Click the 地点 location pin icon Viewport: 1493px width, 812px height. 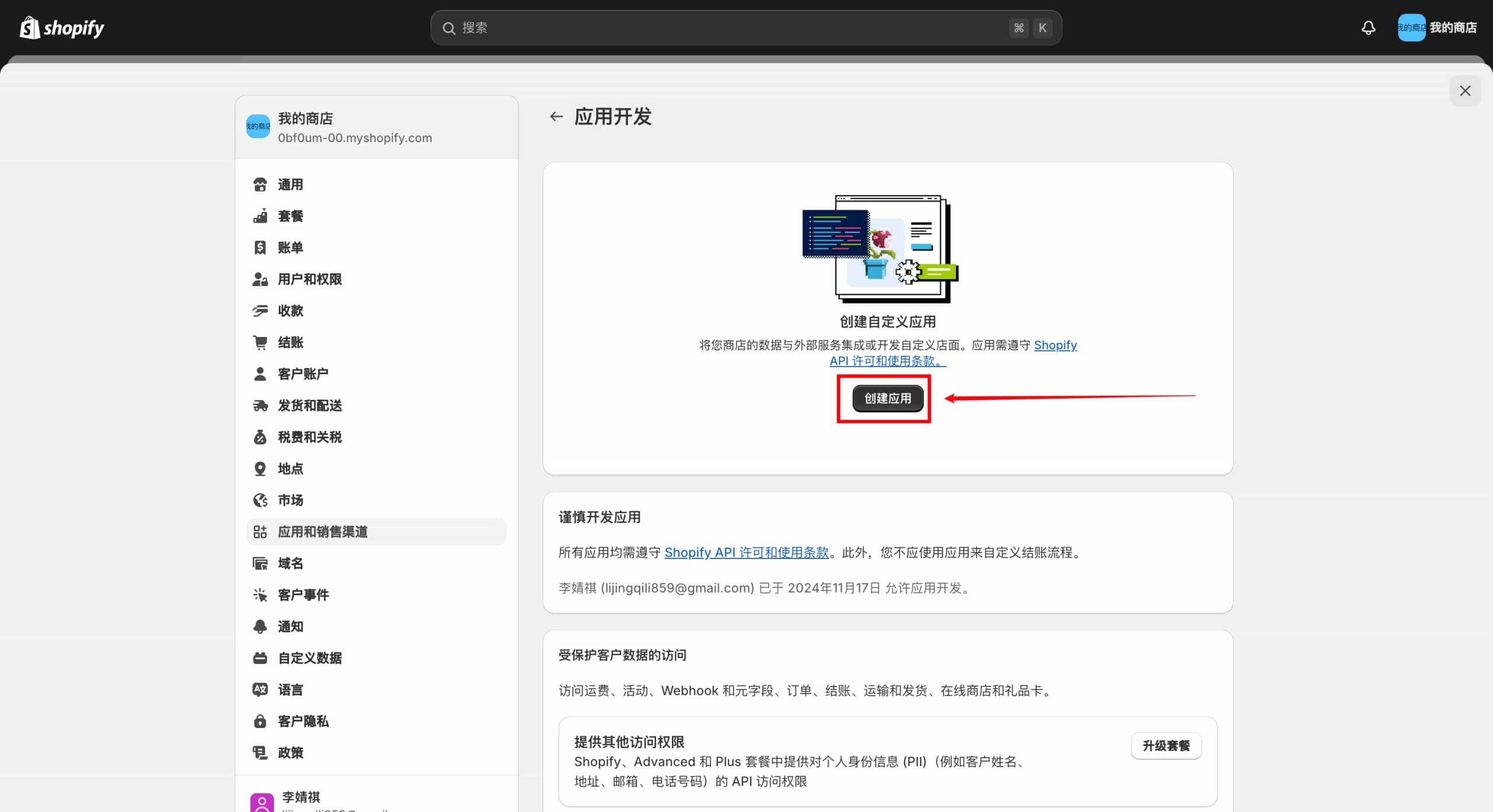(x=260, y=469)
